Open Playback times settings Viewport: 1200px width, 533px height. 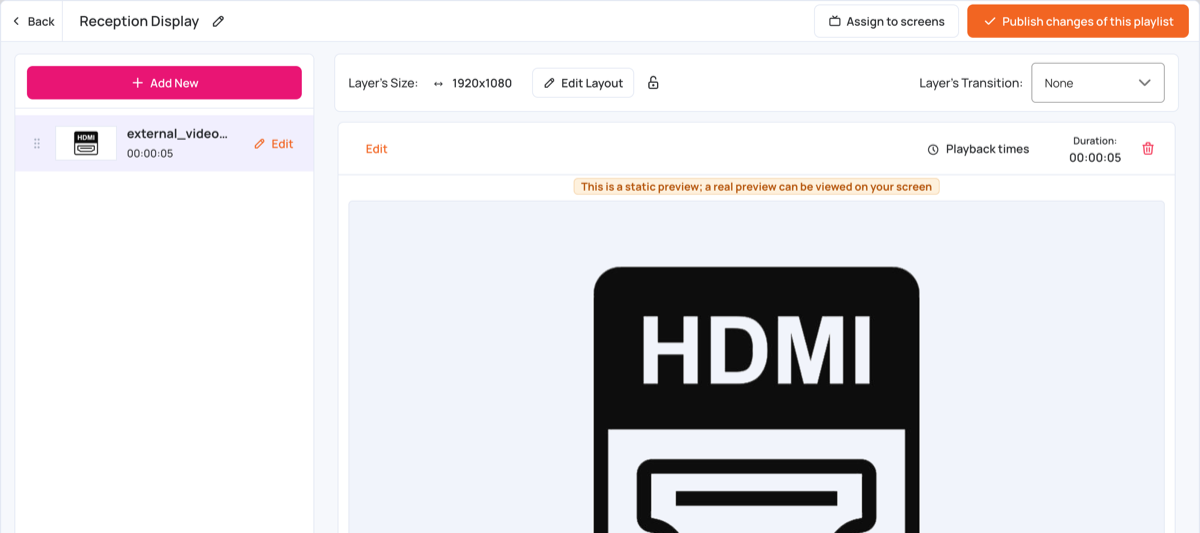[977, 149]
